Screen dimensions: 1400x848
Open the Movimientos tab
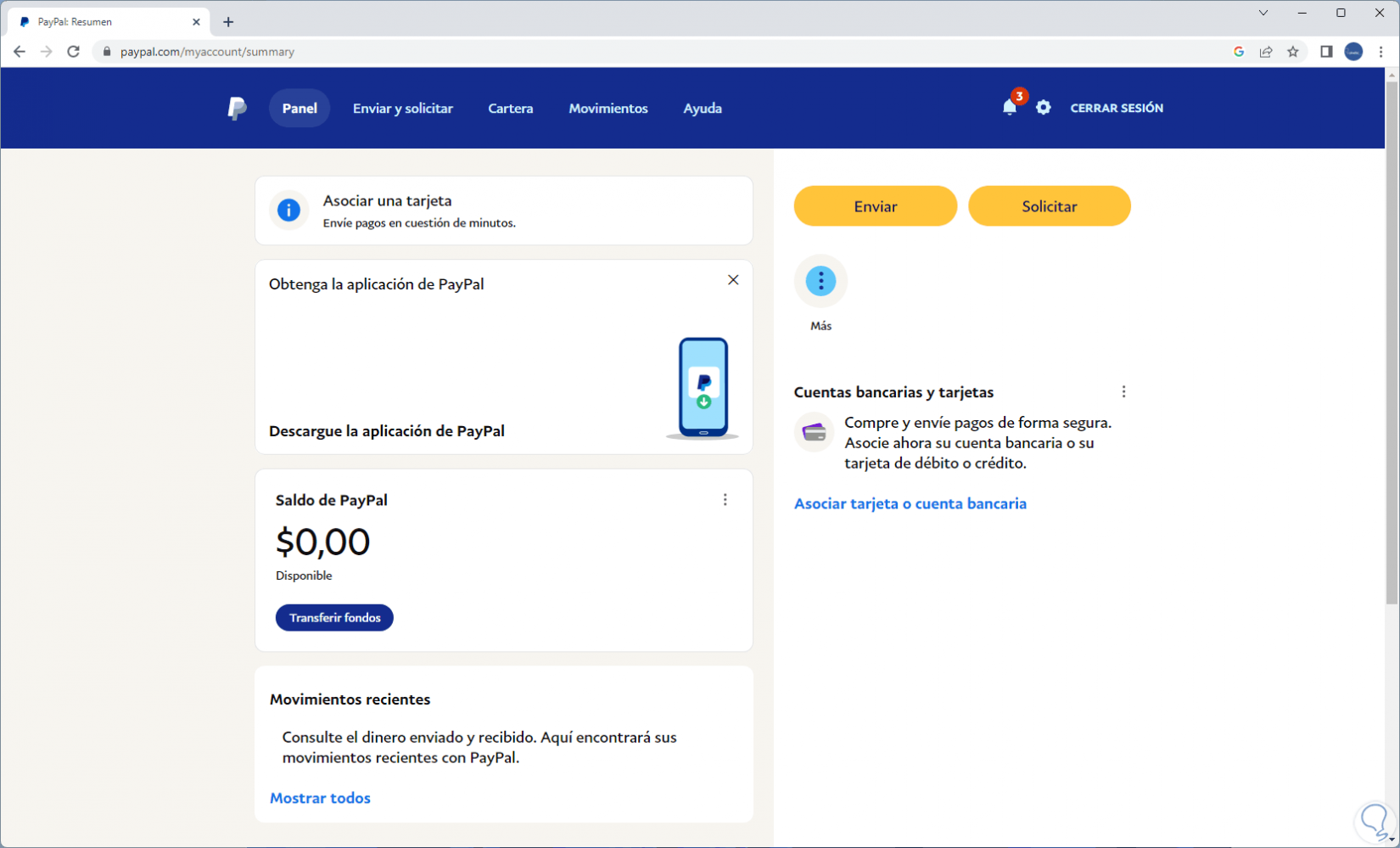click(608, 109)
